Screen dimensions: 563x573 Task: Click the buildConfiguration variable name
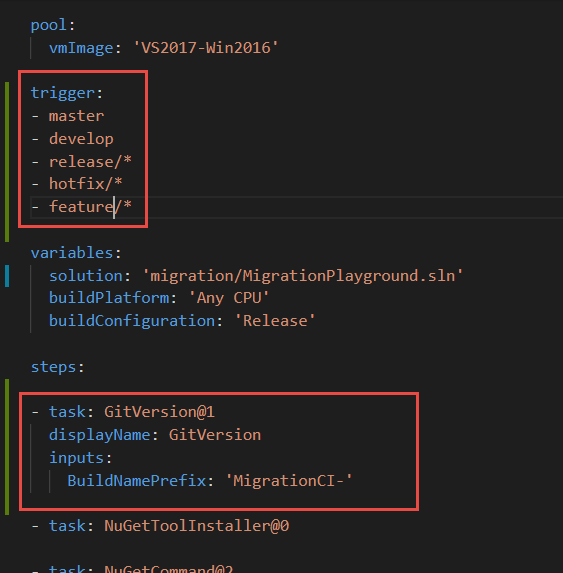click(x=132, y=321)
